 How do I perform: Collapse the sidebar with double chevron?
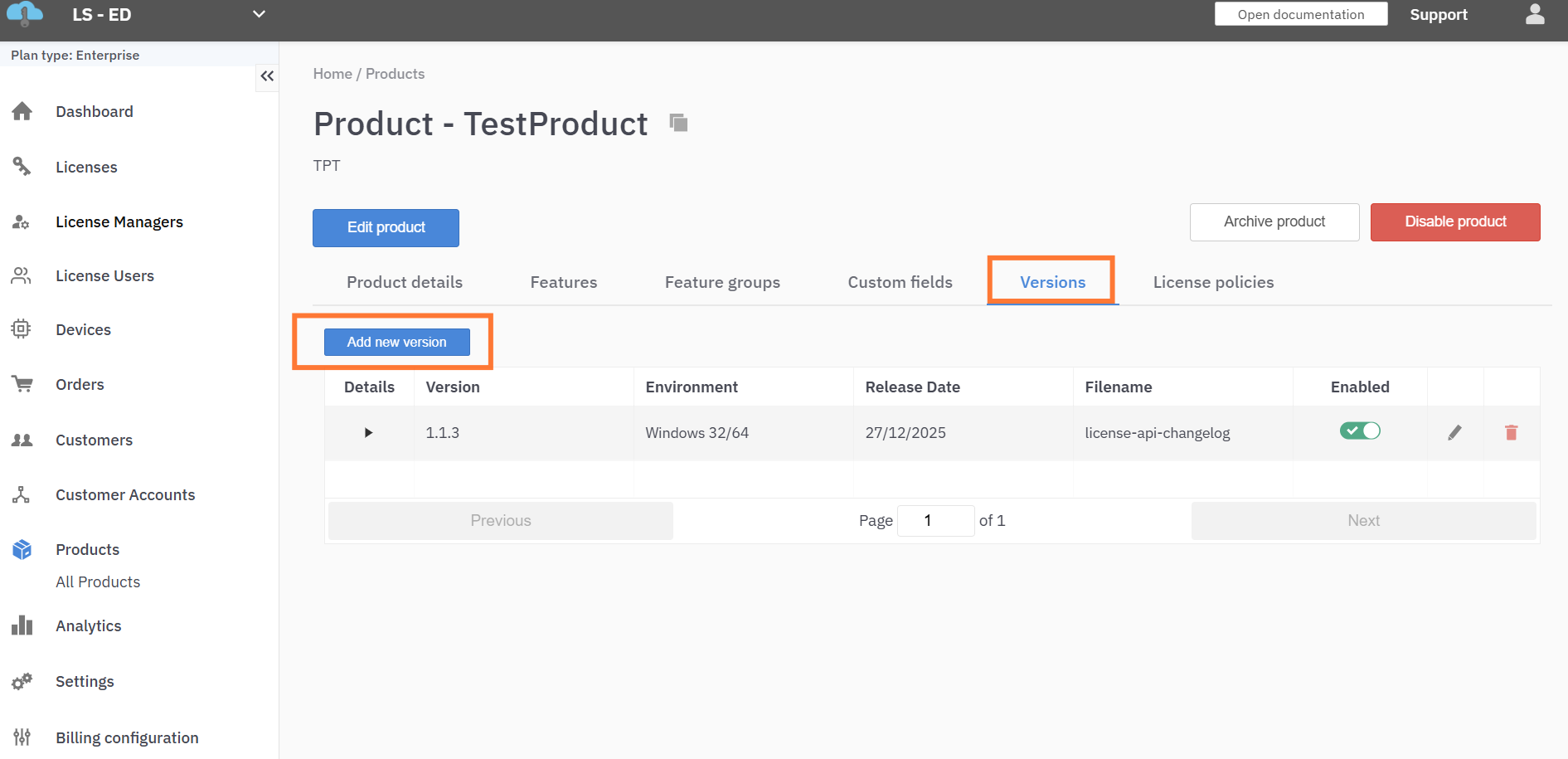tap(267, 76)
